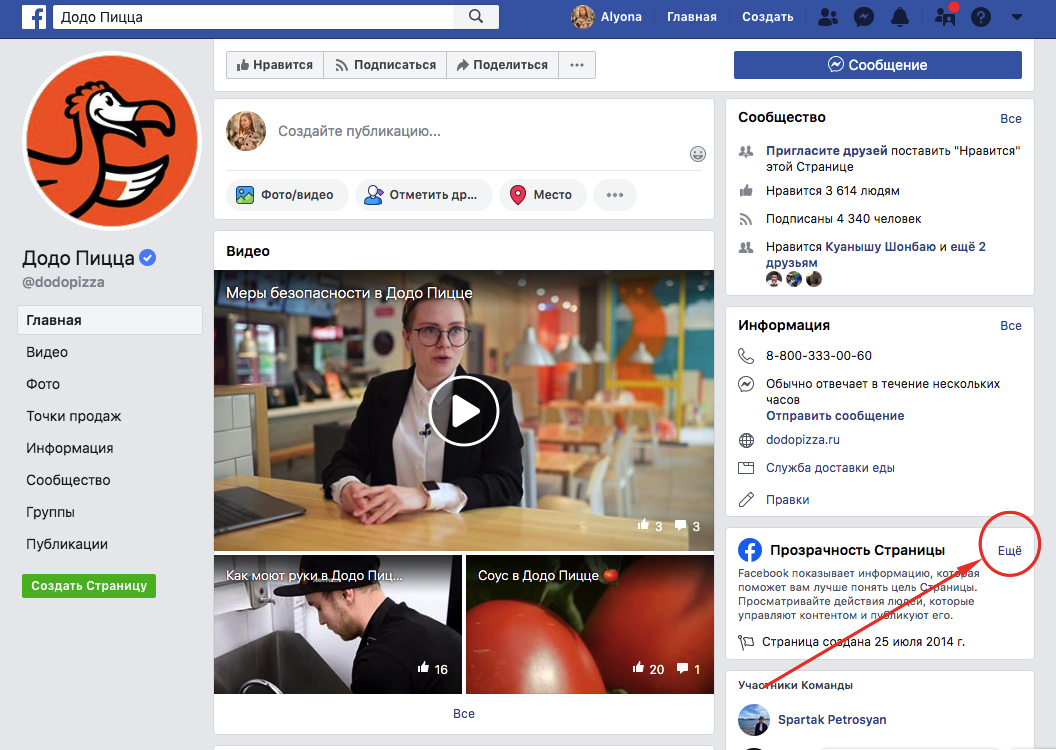Click the friends' small avatars in Сообщество
The height and width of the screenshot is (750, 1056).
point(793,279)
